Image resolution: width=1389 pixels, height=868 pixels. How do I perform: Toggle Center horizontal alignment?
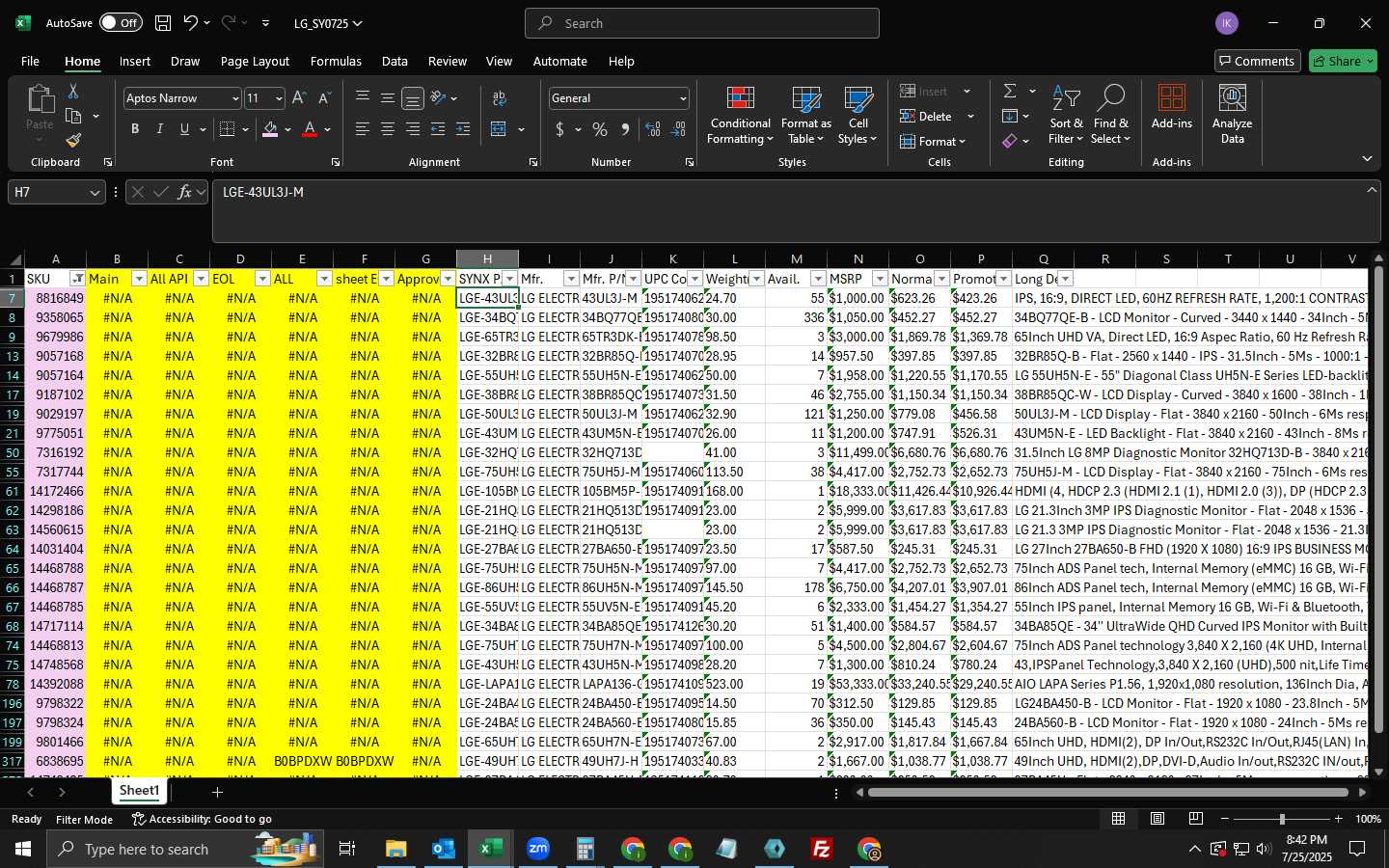point(388,129)
